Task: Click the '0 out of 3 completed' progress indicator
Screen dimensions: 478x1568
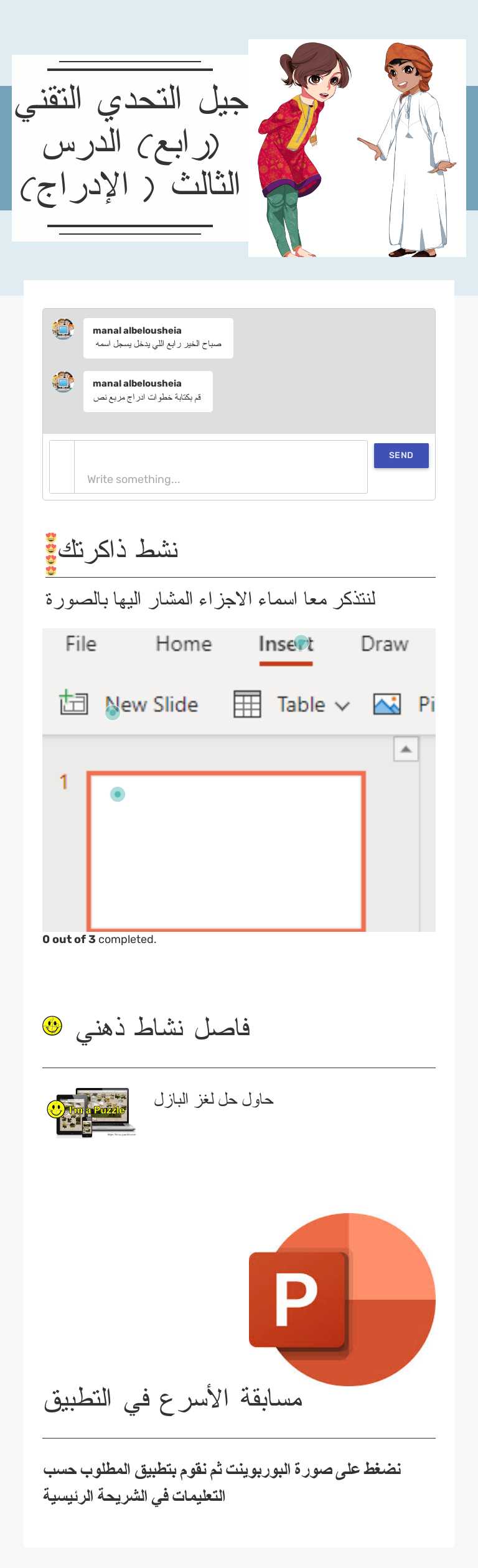Action: 100,939
